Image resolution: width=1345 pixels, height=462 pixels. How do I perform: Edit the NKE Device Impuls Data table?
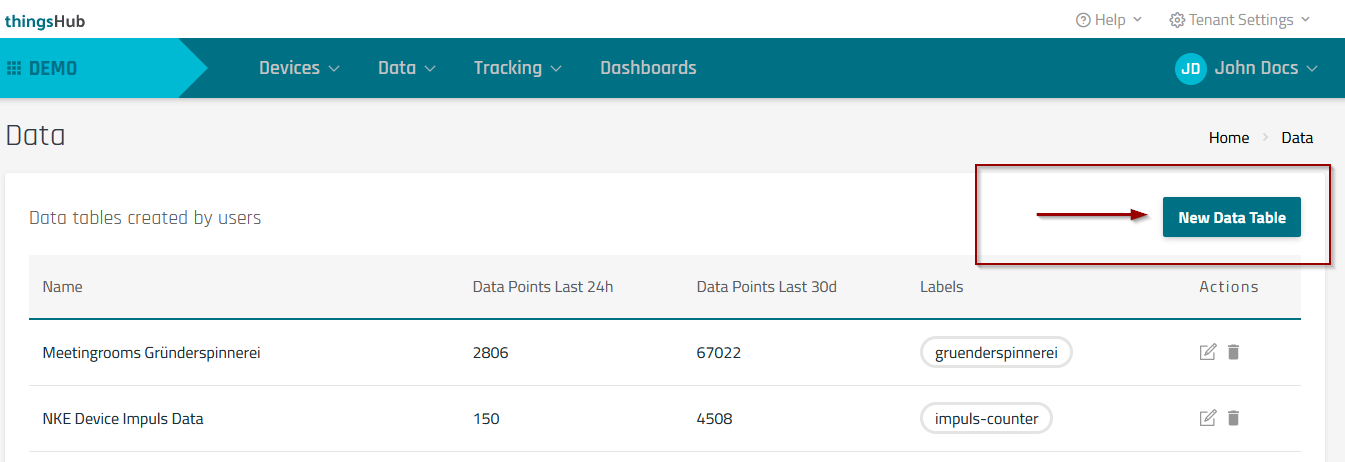pos(1208,418)
